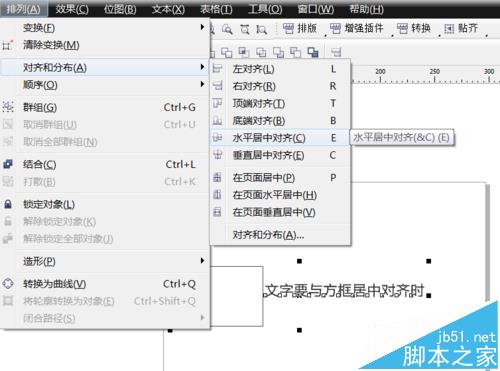Choose 转换为曲线(V) menu item
The width and height of the screenshot is (500, 371).
click(x=105, y=284)
